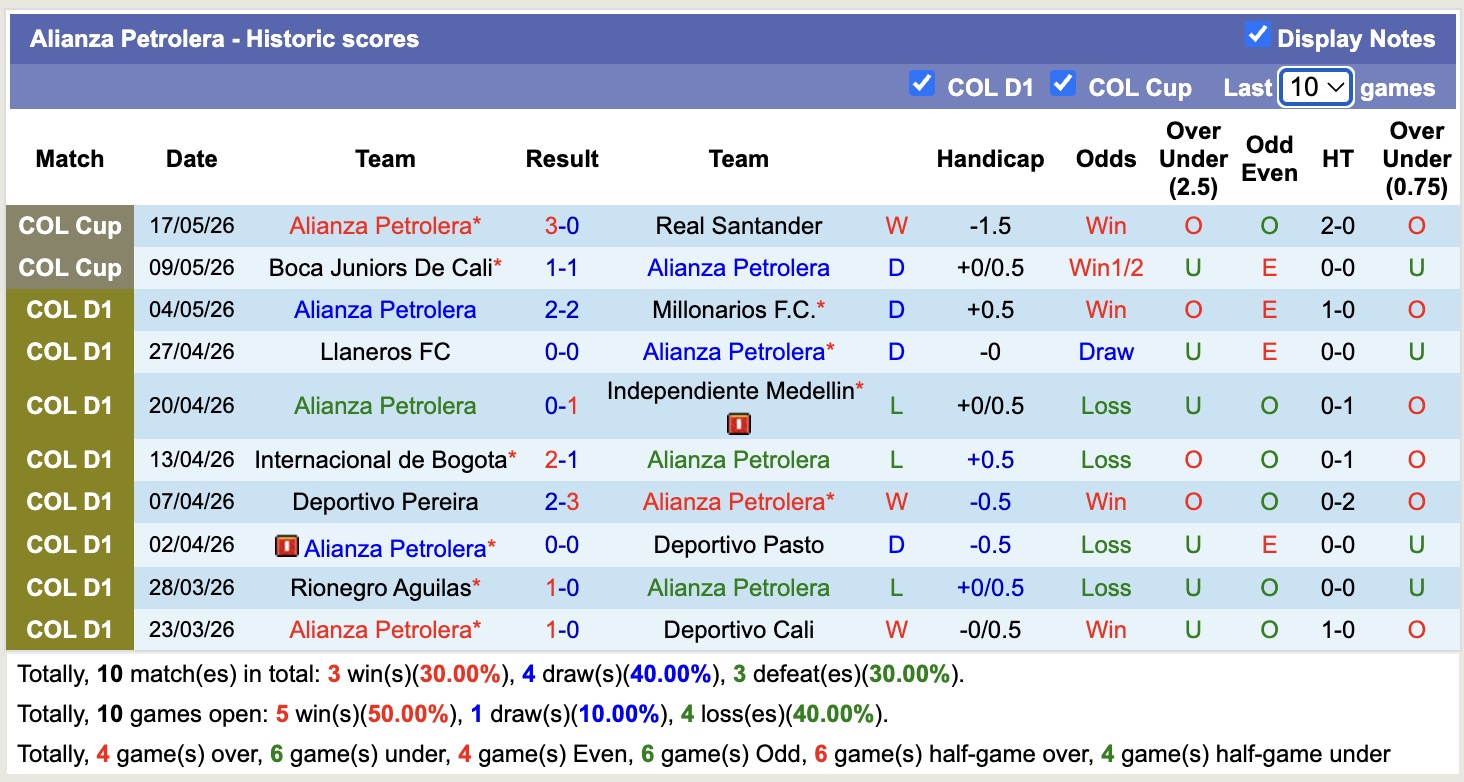Click Rionegro Aguilas team name
This screenshot has height=782, width=1464.
pyautogui.click(x=380, y=588)
